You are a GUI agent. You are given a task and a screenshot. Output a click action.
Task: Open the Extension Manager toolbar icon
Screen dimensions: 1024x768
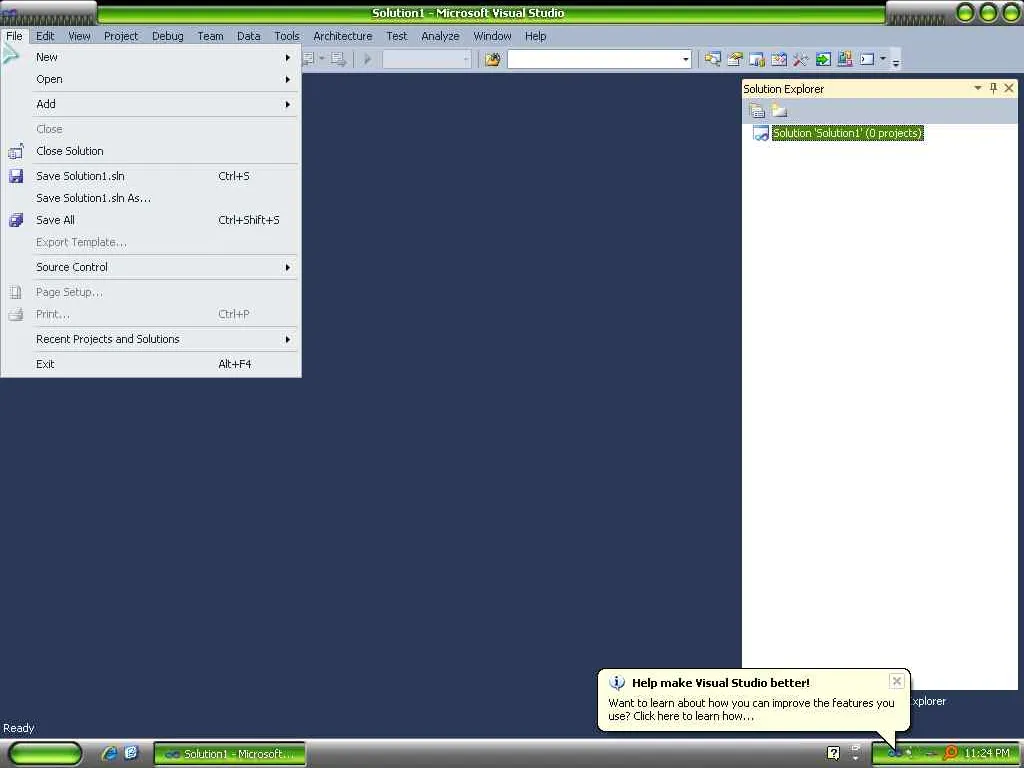tap(845, 59)
